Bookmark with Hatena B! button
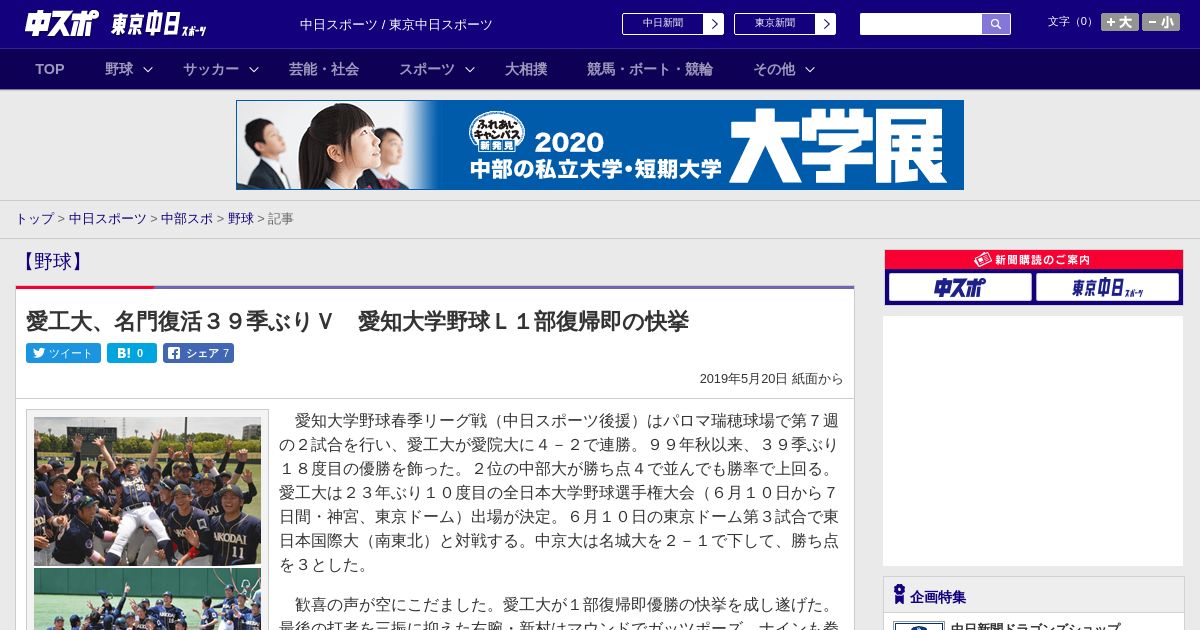1200x630 pixels. [132, 353]
